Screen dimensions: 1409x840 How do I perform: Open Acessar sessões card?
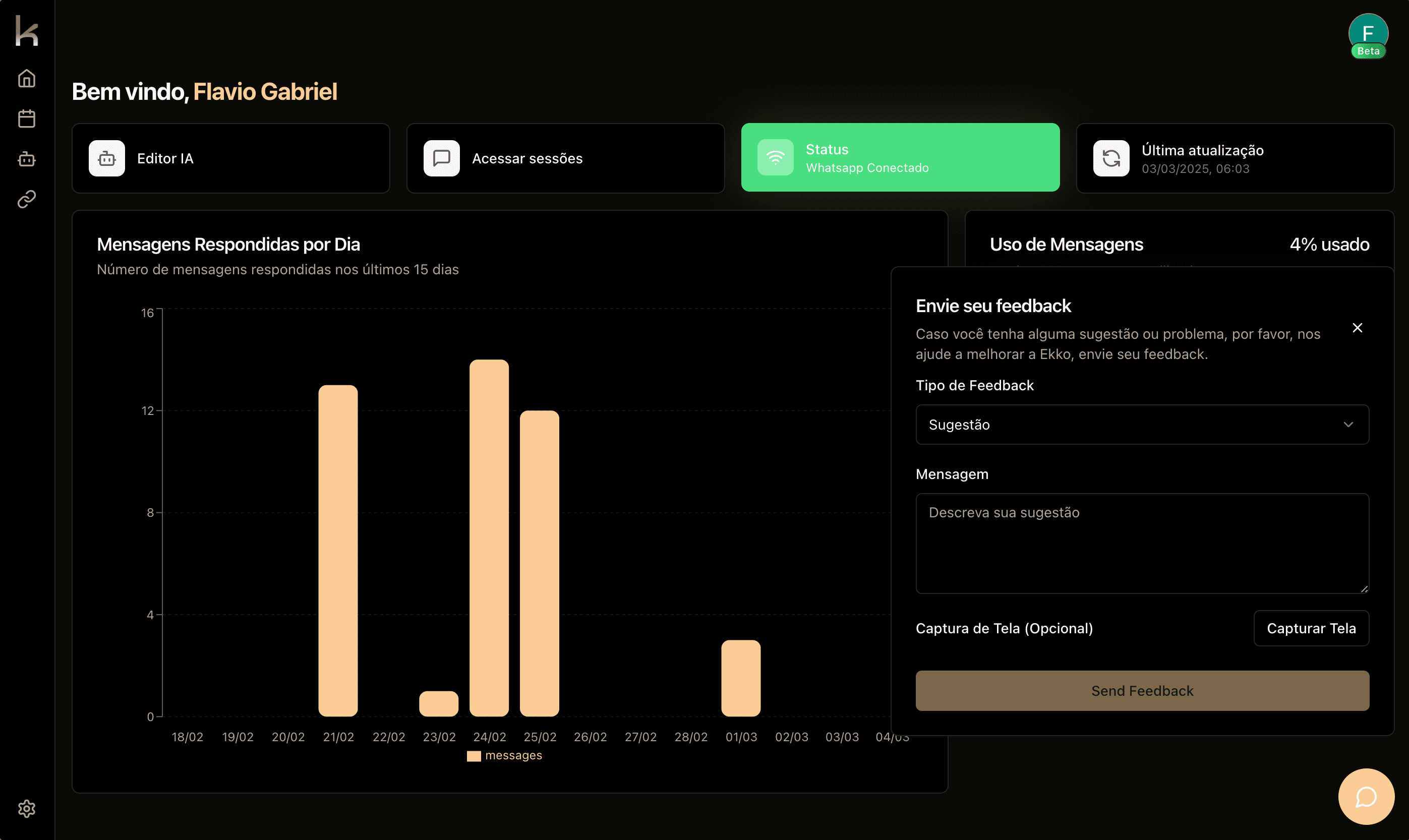(565, 158)
